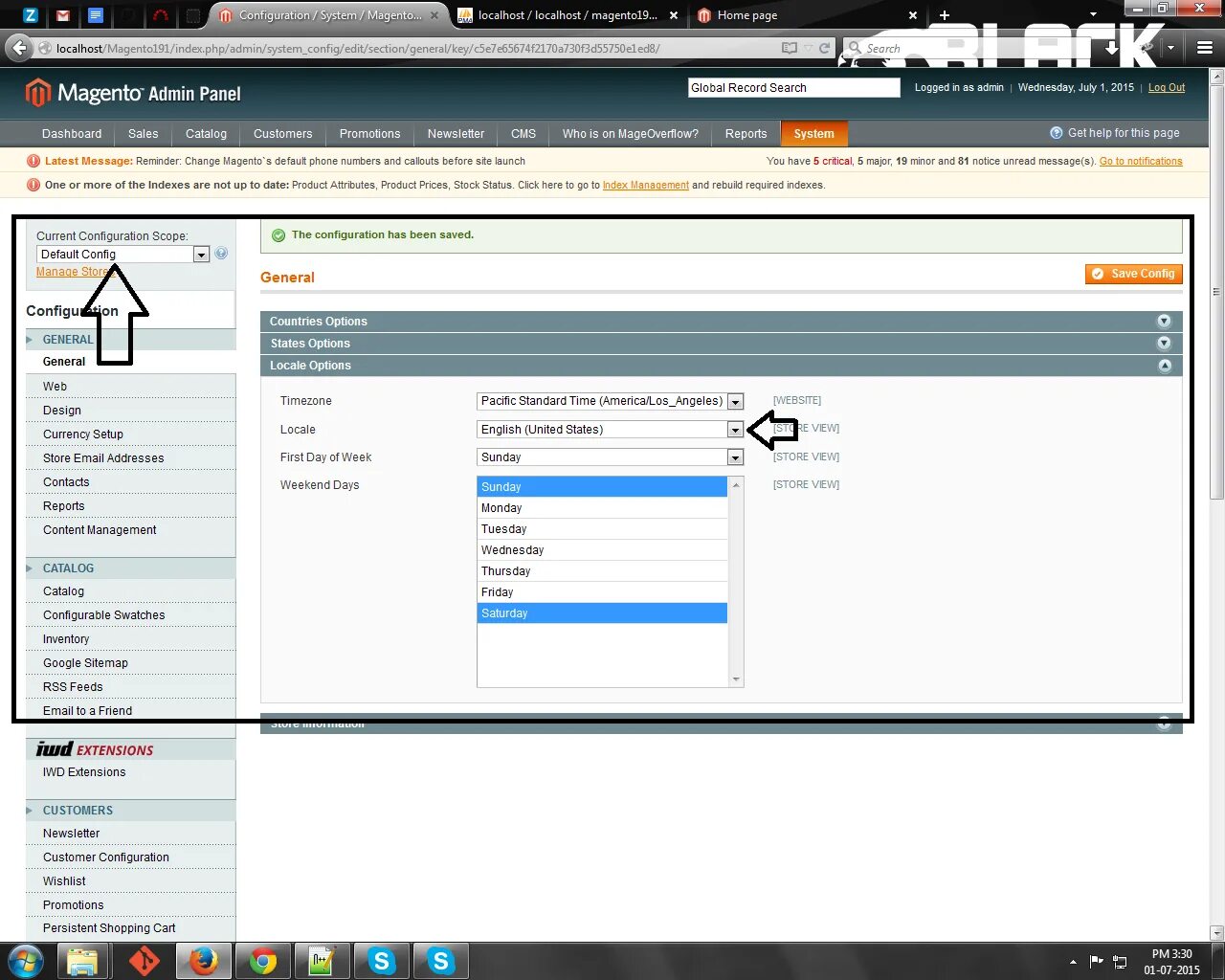Viewport: 1225px width, 980px height.
Task: Collapse the CUSTOMERS configuration group
Action: pos(130,811)
